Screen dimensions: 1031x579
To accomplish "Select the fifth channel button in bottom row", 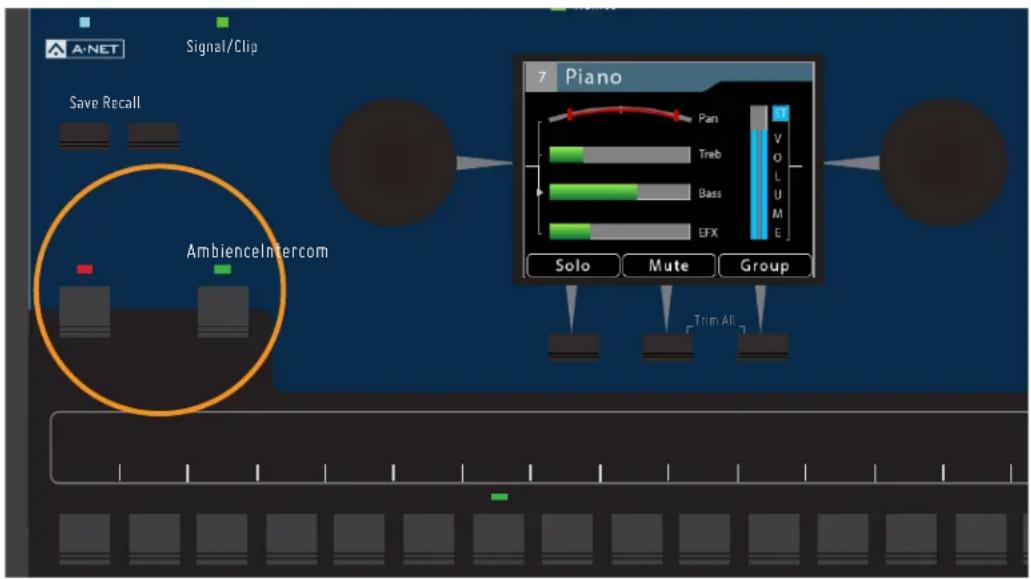I will [x=359, y=539].
